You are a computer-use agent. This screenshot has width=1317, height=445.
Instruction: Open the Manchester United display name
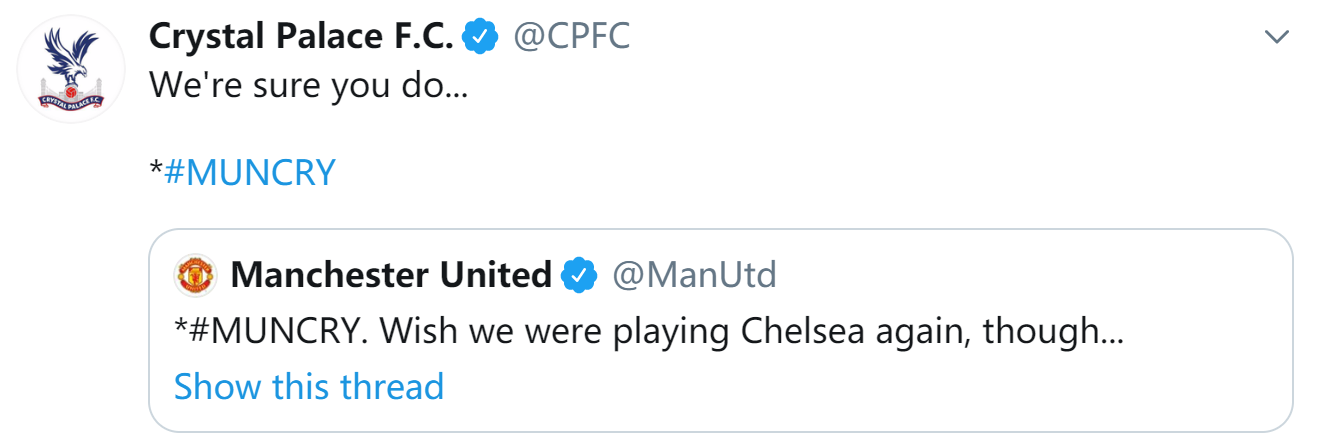(x=391, y=275)
